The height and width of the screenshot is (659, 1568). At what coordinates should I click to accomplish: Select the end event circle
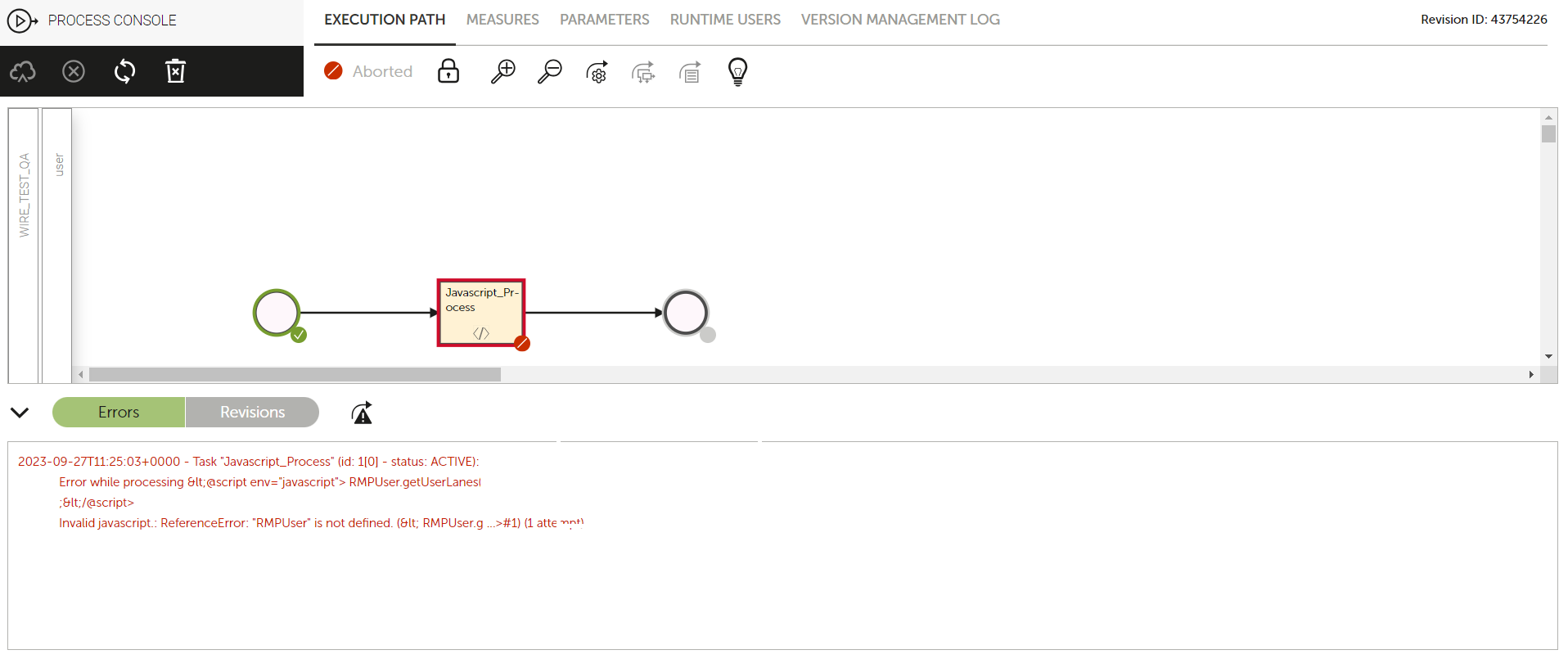[686, 312]
